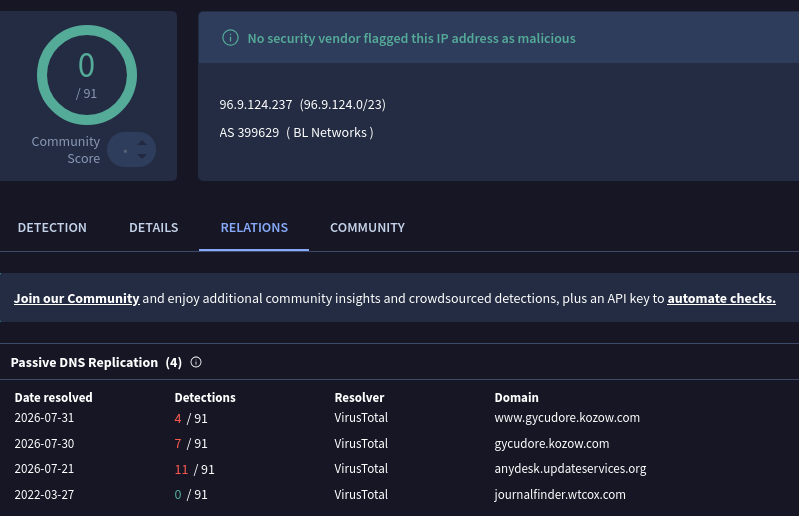Click VirusTotal resolver in the anydesk row
This screenshot has width=799, height=516.
coord(361,469)
